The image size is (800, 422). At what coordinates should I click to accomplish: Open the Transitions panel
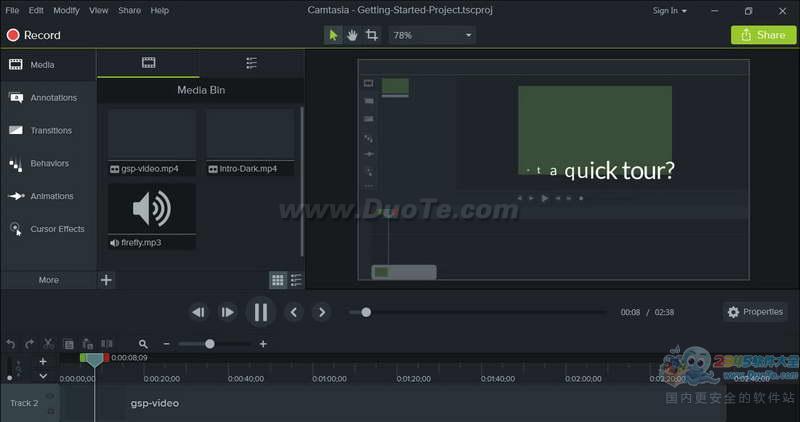(48, 131)
